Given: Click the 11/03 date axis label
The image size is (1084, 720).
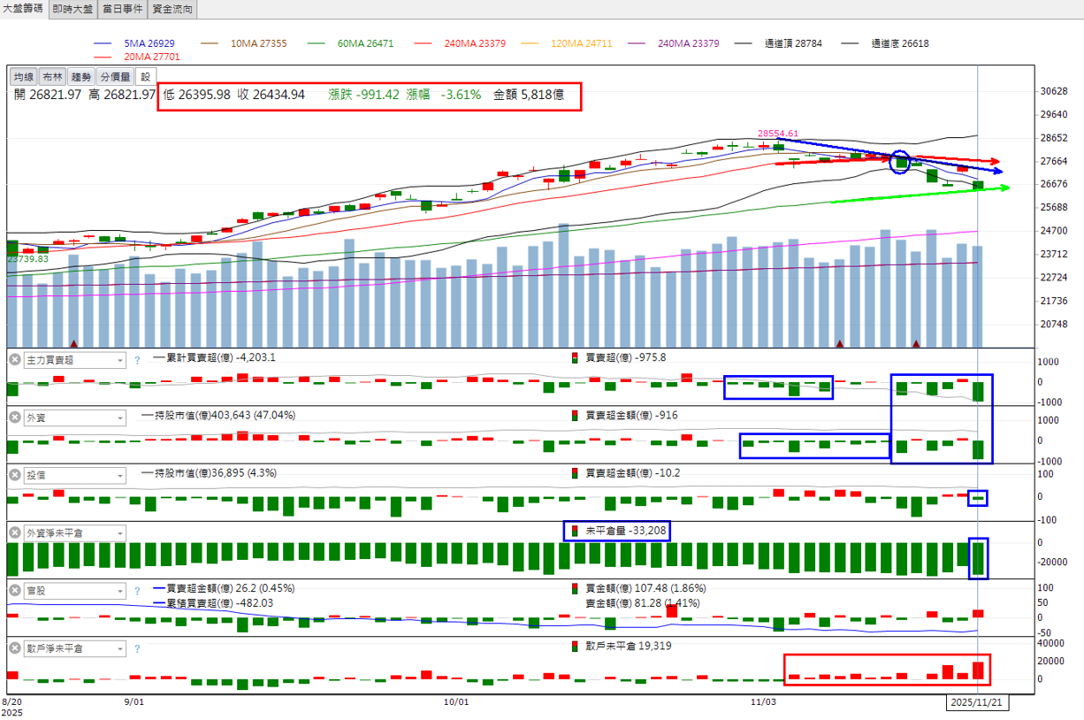Looking at the screenshot, I should 763,702.
